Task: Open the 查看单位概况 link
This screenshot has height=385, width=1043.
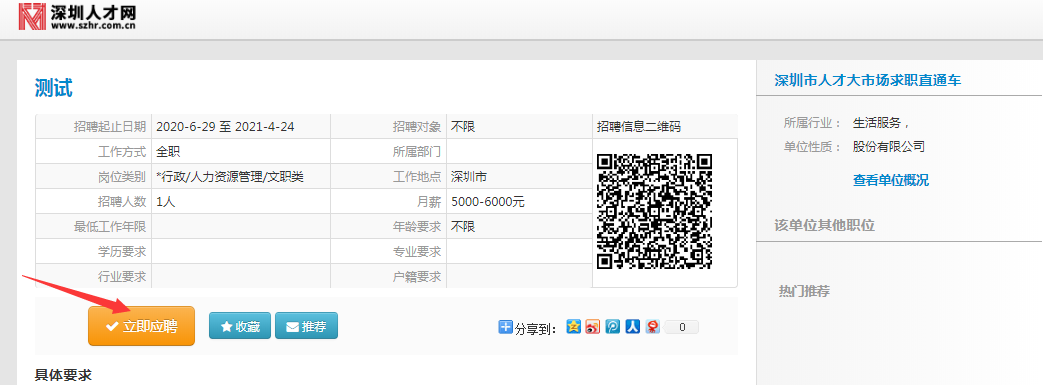Action: [x=891, y=180]
